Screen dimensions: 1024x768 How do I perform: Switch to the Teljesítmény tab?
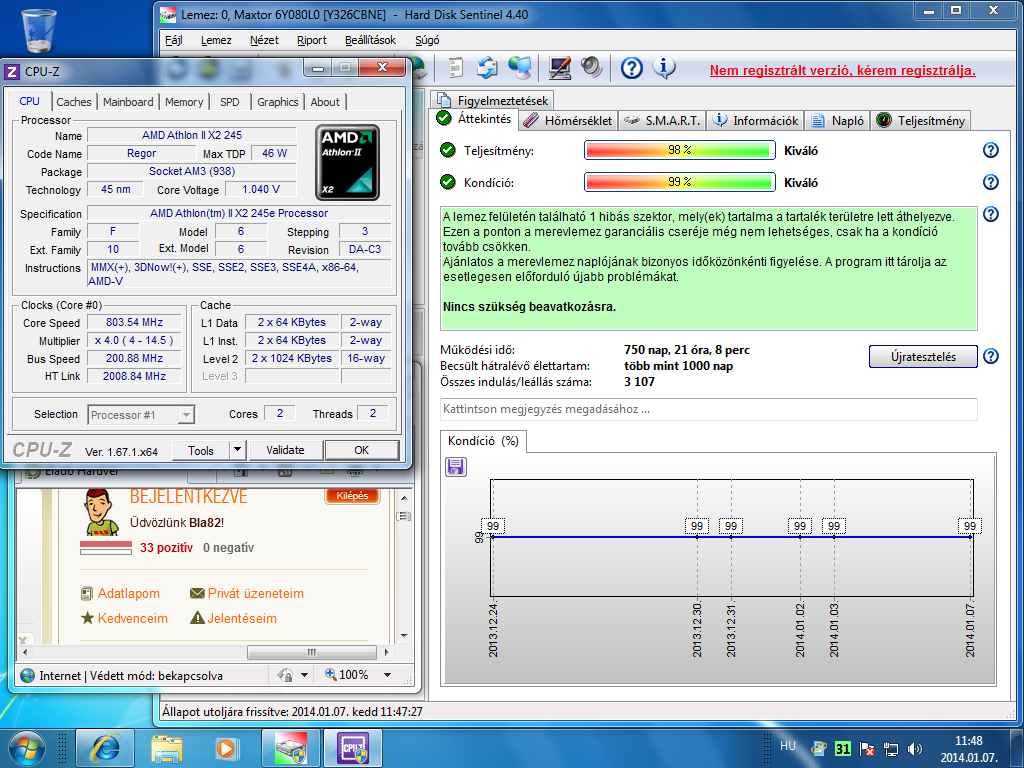click(x=921, y=120)
